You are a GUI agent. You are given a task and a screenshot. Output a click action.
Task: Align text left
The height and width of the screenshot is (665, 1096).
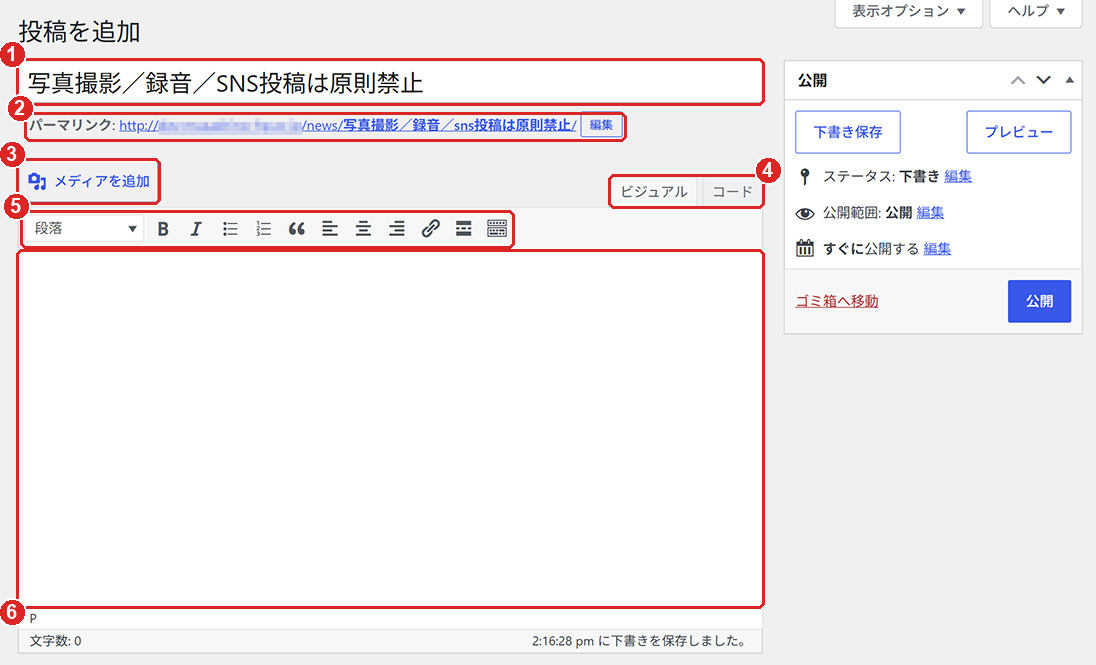330,229
